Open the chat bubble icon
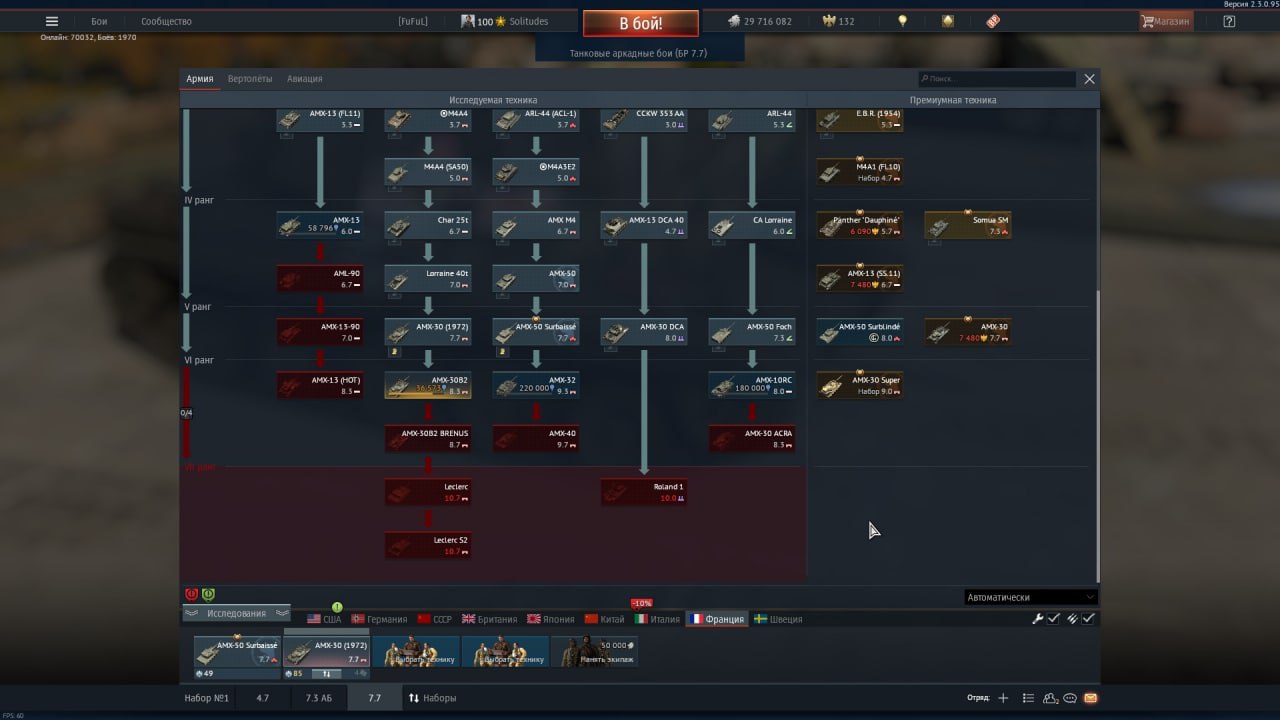 coord(1070,698)
